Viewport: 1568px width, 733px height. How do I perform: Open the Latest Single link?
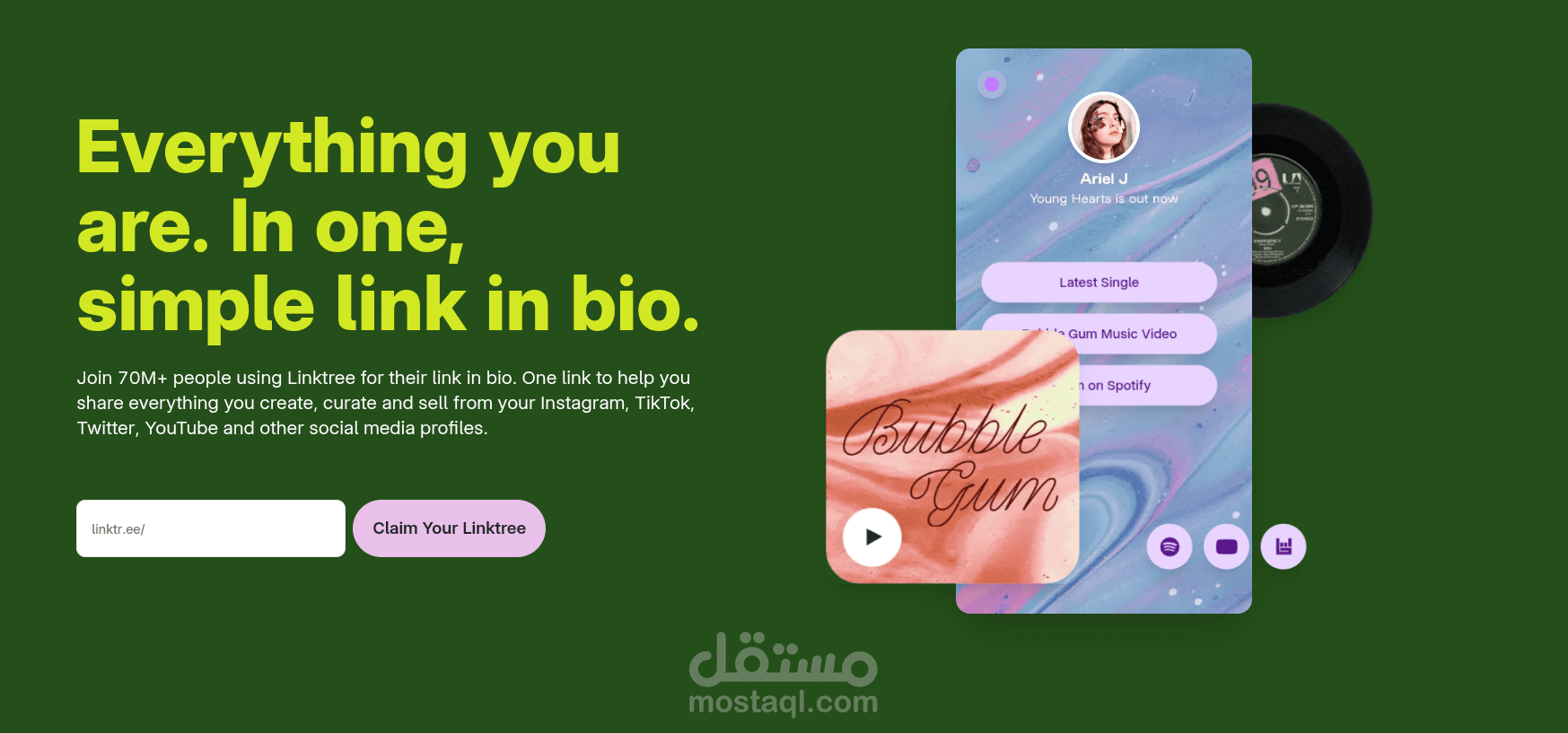point(1099,283)
